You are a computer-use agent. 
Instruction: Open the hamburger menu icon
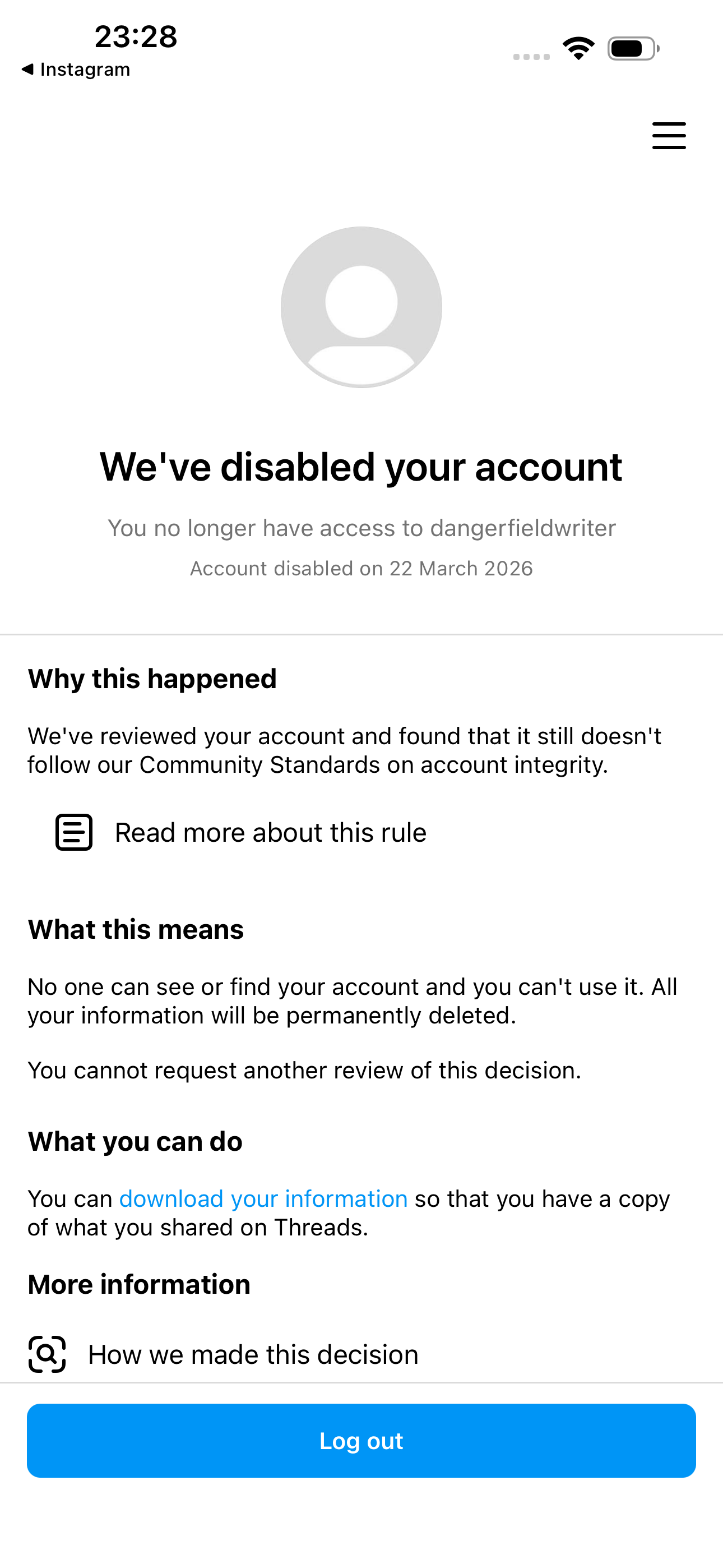click(x=669, y=135)
